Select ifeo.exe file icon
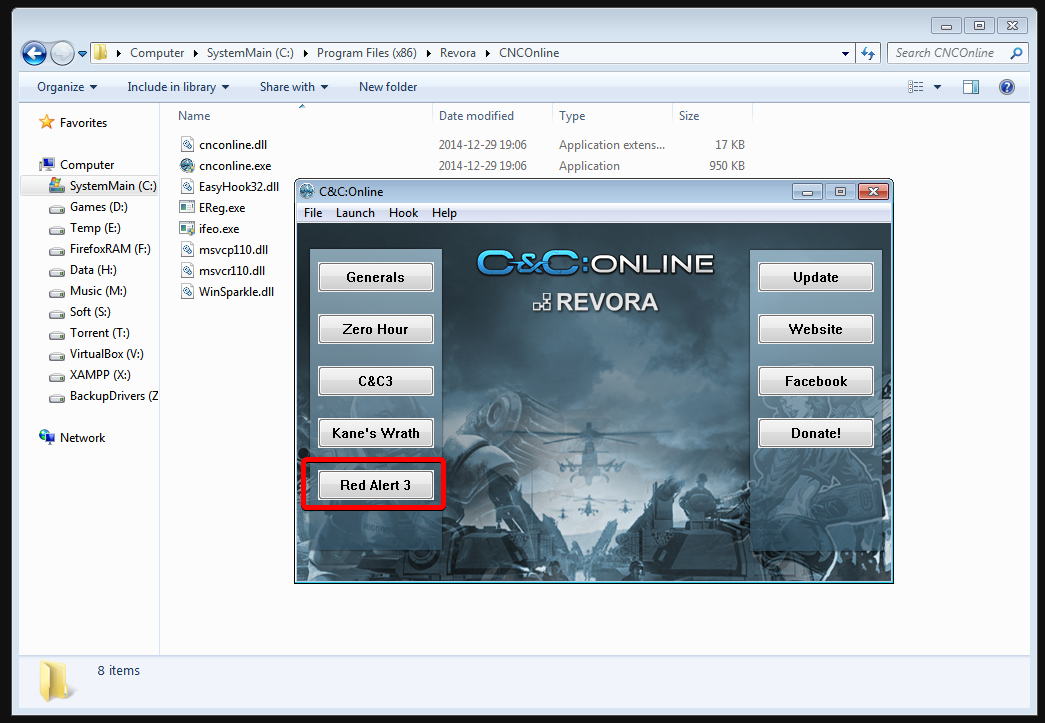This screenshot has width=1045, height=723. pos(187,229)
